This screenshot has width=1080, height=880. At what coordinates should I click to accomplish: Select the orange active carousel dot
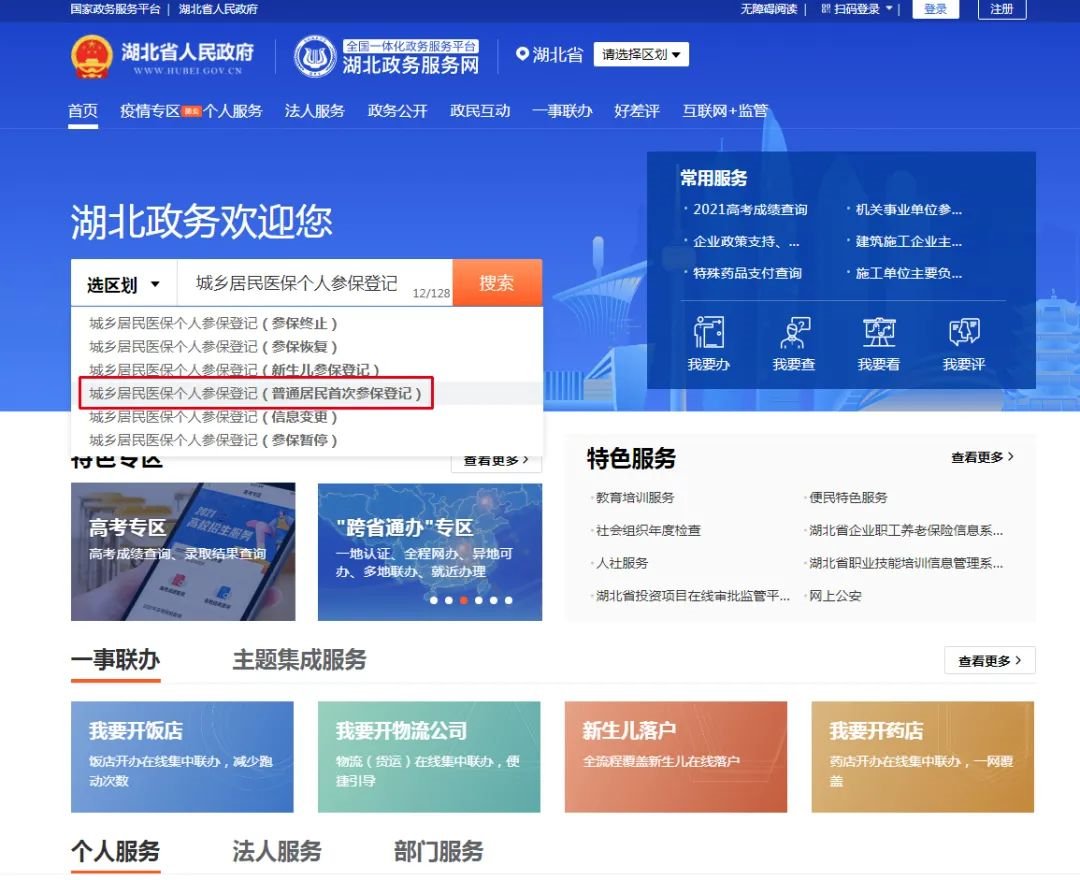point(464,600)
